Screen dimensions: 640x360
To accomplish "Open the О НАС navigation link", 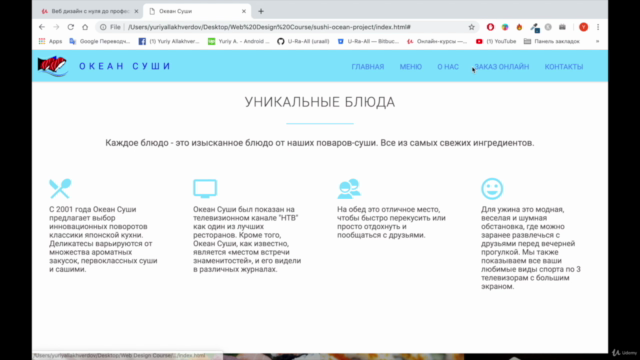I will pos(448,67).
